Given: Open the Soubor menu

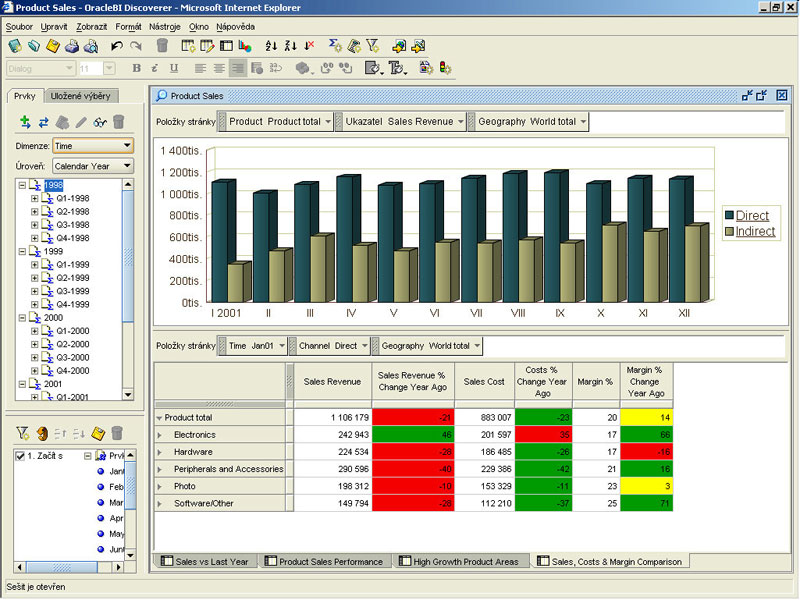Looking at the screenshot, I should pos(19,27).
